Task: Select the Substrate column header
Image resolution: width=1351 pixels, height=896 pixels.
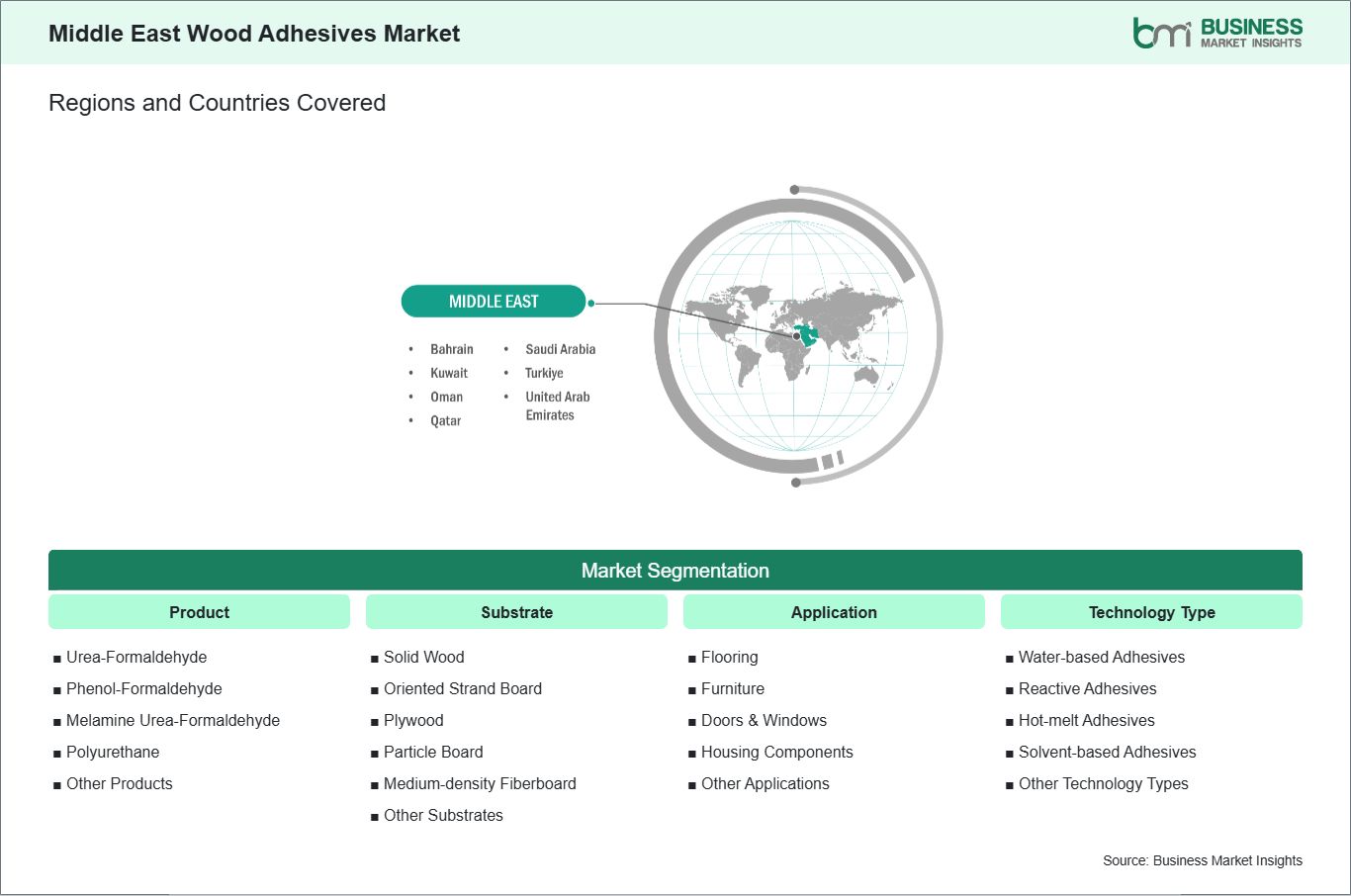Action: point(516,612)
